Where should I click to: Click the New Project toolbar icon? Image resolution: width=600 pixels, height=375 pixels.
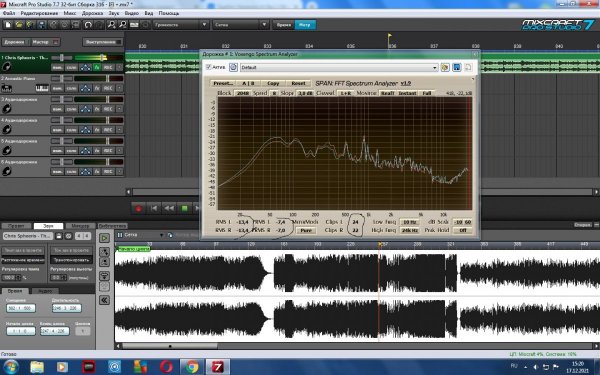click(8, 25)
